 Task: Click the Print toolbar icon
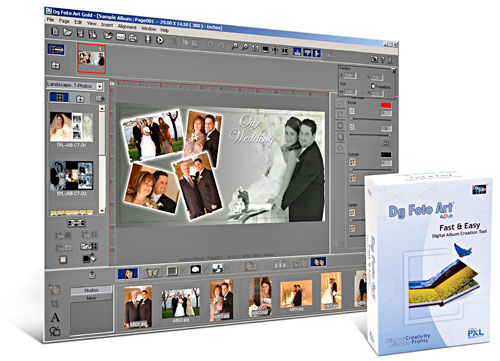coord(133,38)
